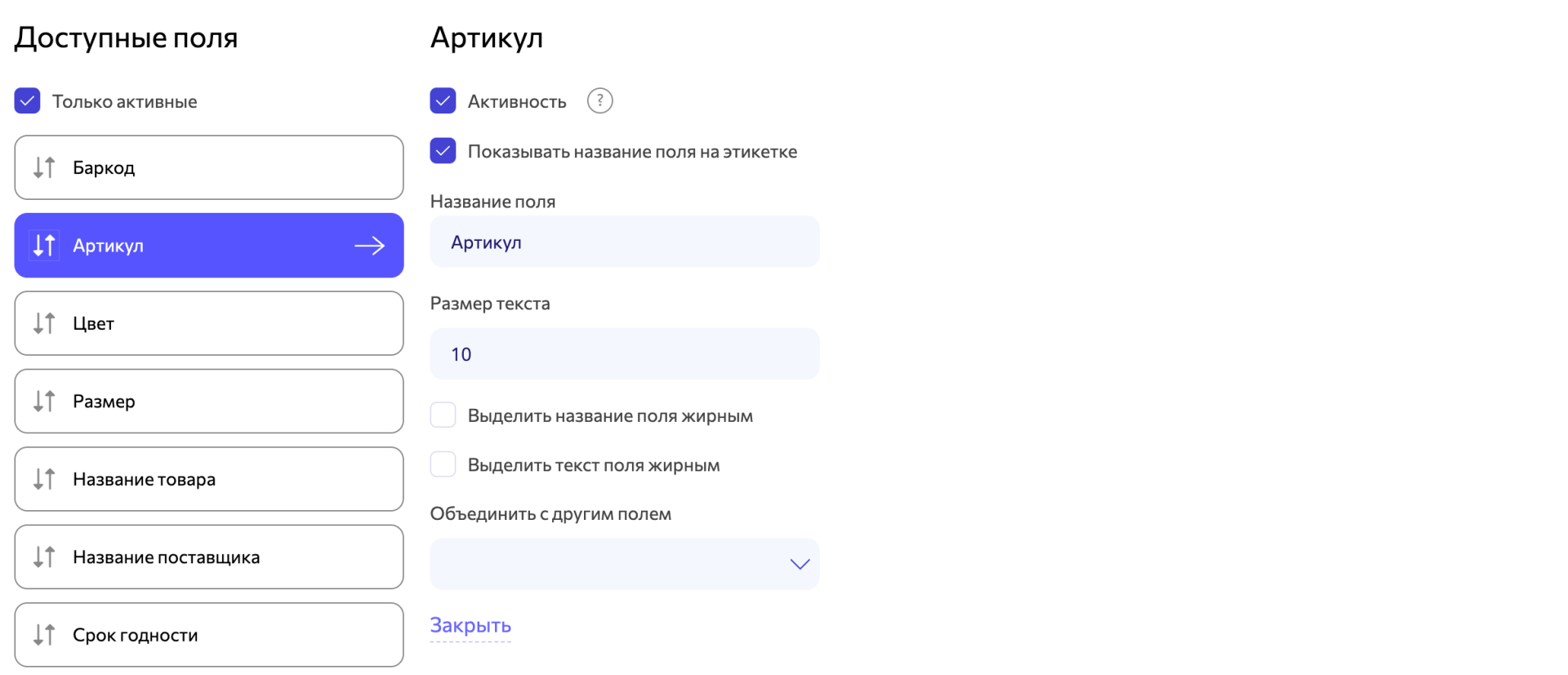The width and height of the screenshot is (1568, 675).
Task: Uncheck the Активность checkbox
Action: click(x=443, y=101)
